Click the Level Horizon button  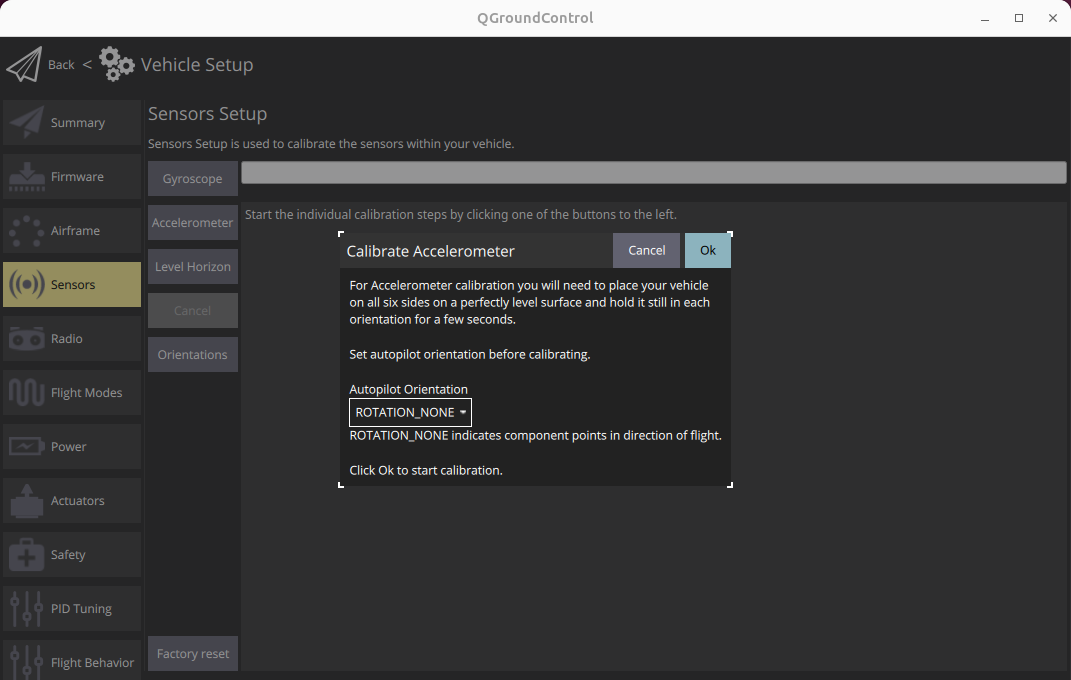pyautogui.click(x=193, y=267)
